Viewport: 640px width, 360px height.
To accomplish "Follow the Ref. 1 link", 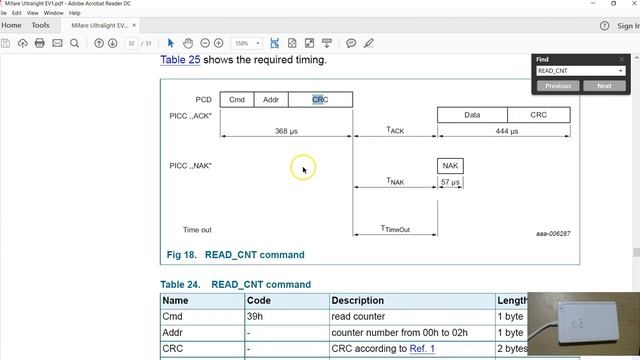I will click(x=422, y=349).
